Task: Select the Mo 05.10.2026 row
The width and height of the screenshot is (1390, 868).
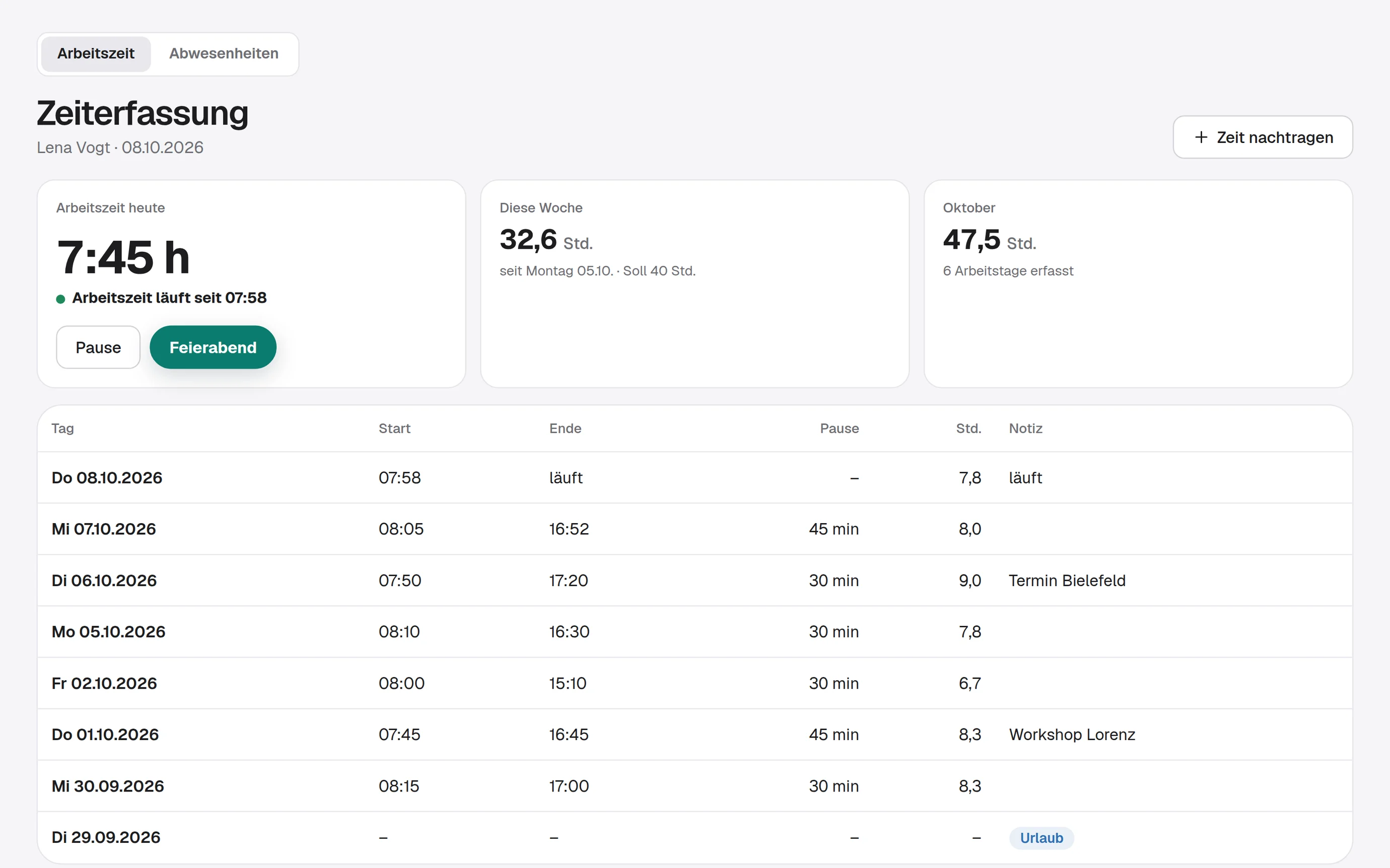Action: [x=694, y=631]
